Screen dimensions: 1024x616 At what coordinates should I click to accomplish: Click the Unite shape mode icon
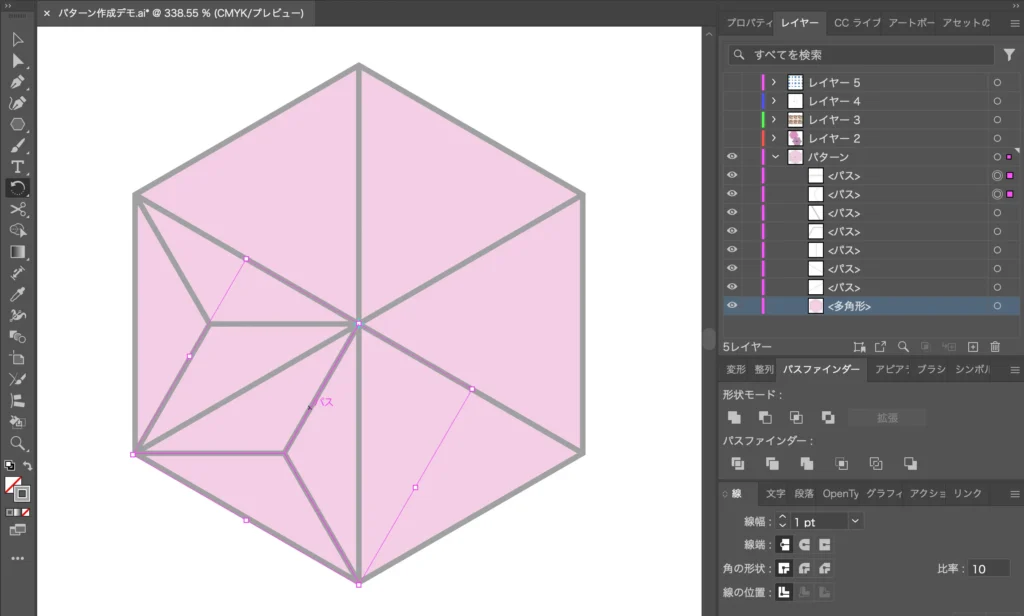pos(735,417)
